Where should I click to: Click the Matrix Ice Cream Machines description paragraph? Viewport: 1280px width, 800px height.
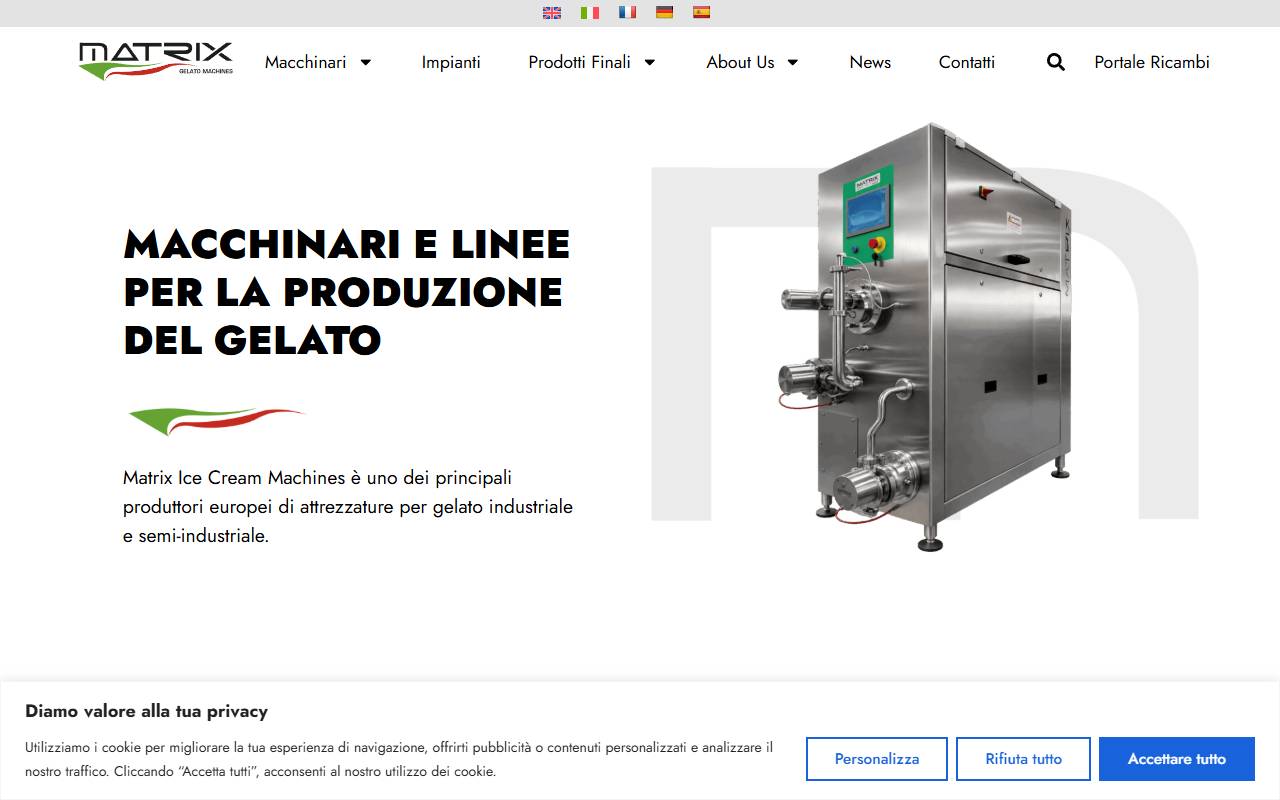pyautogui.click(x=348, y=506)
